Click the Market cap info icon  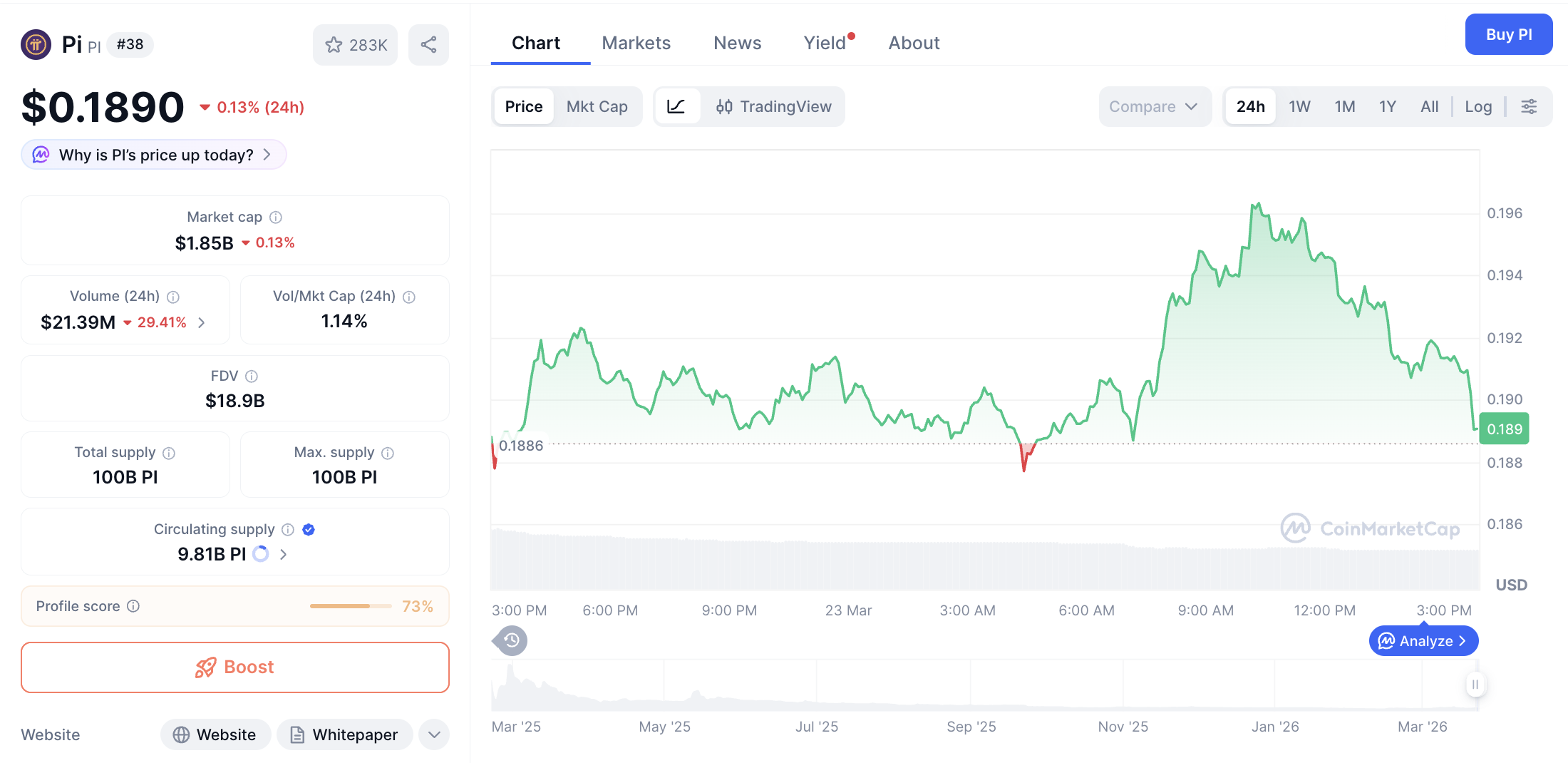click(276, 217)
